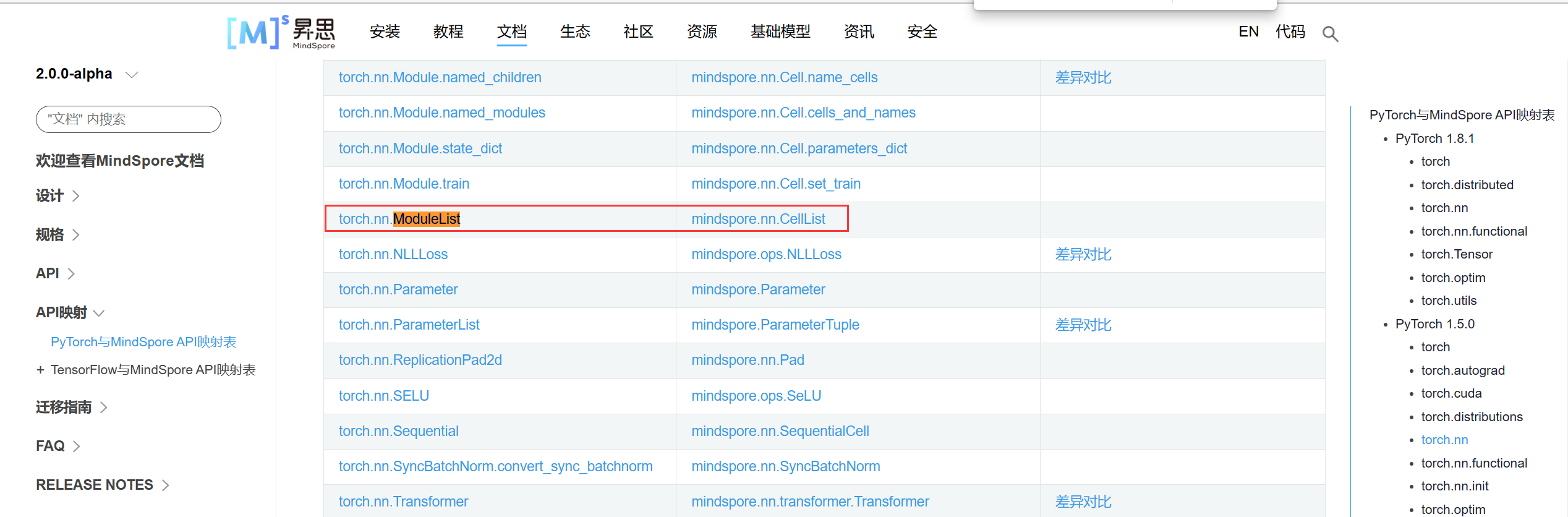This screenshot has height=517, width=1568.
Task: Focus the "文档" 内搜索 search box
Action: [129, 119]
